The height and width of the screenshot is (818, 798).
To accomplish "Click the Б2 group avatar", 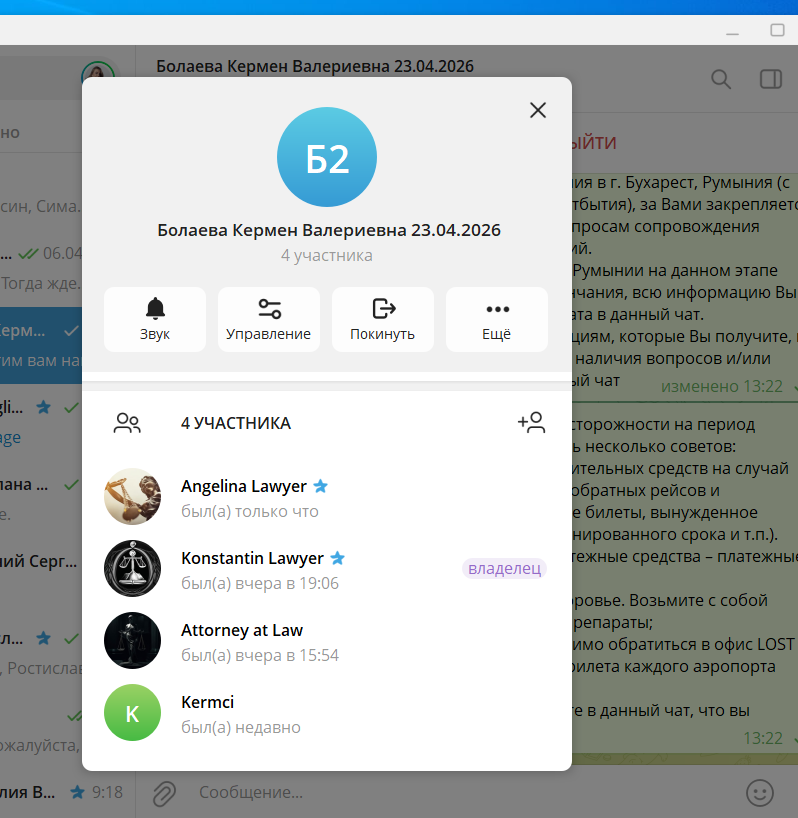I will (x=327, y=157).
